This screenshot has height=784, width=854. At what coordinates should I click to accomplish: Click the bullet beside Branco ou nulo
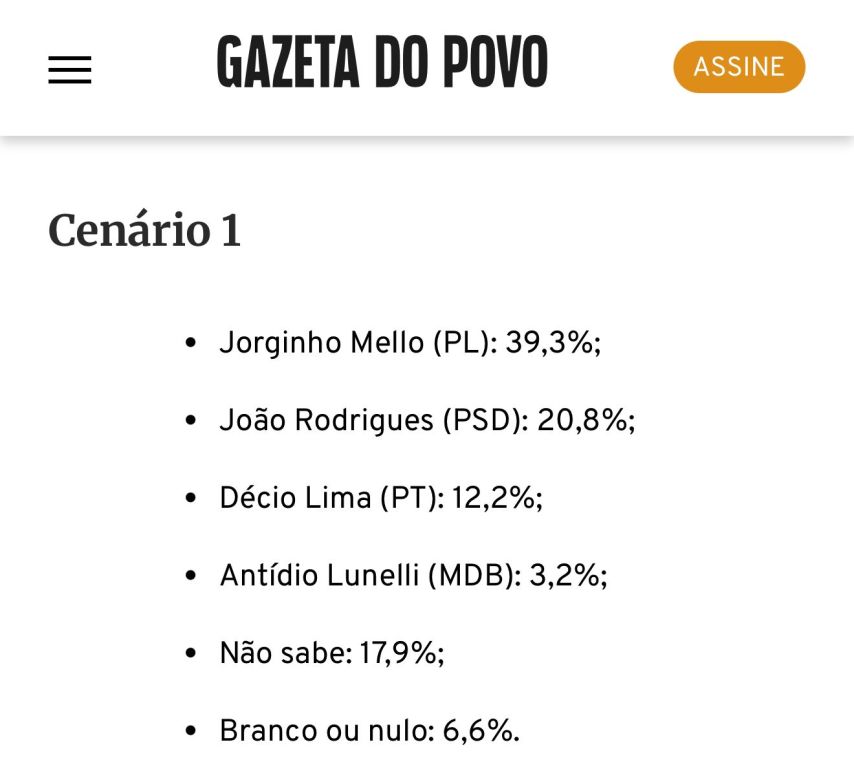[191, 731]
